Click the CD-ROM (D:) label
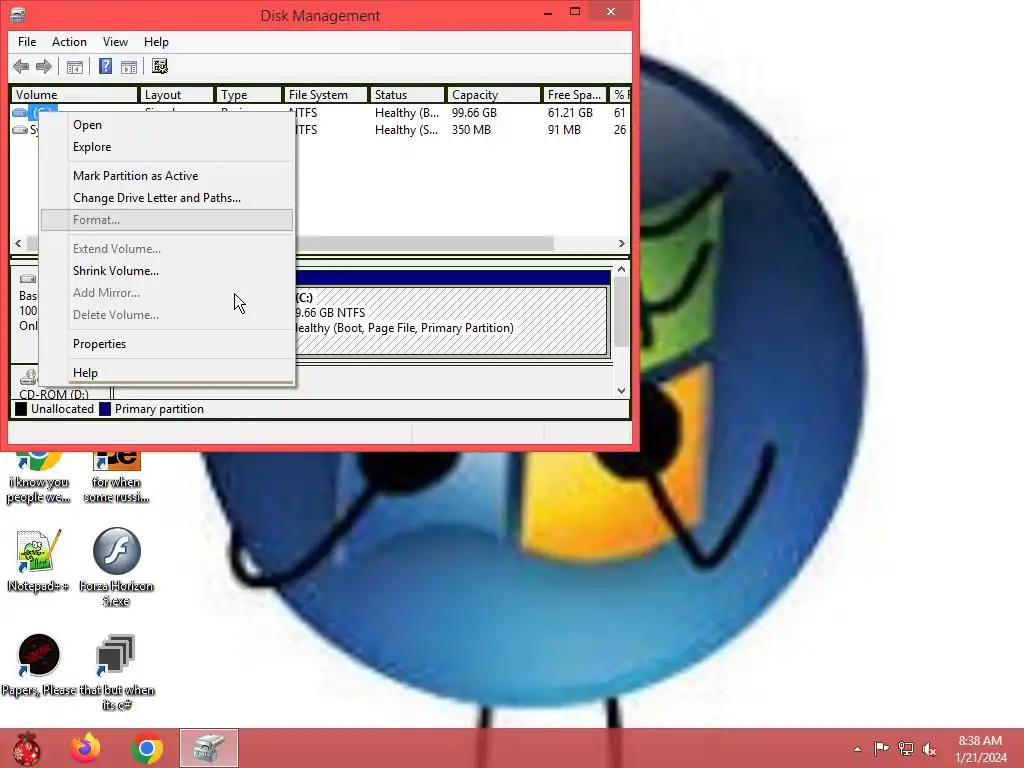The height and width of the screenshot is (768, 1024). (54, 394)
